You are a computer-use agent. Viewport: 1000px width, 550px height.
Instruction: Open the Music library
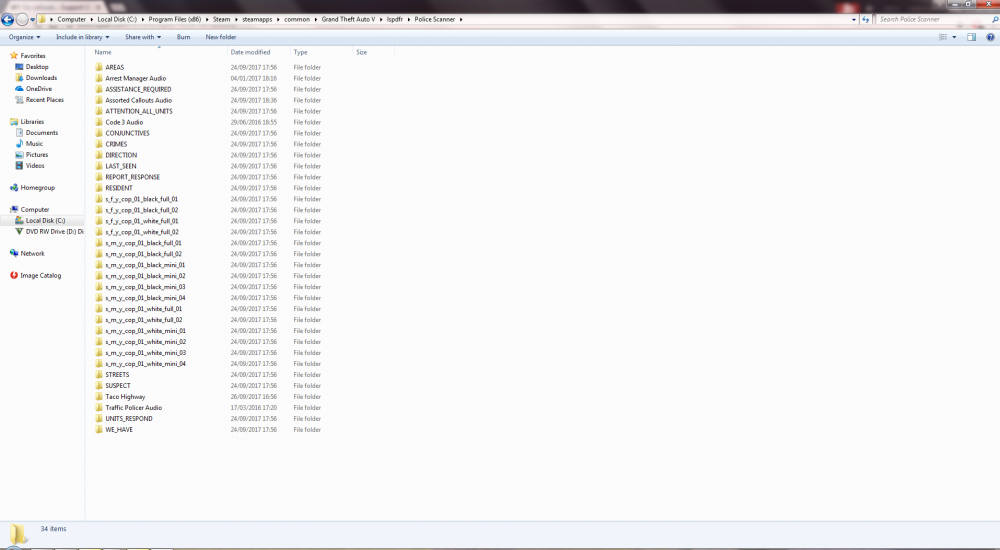click(34, 144)
